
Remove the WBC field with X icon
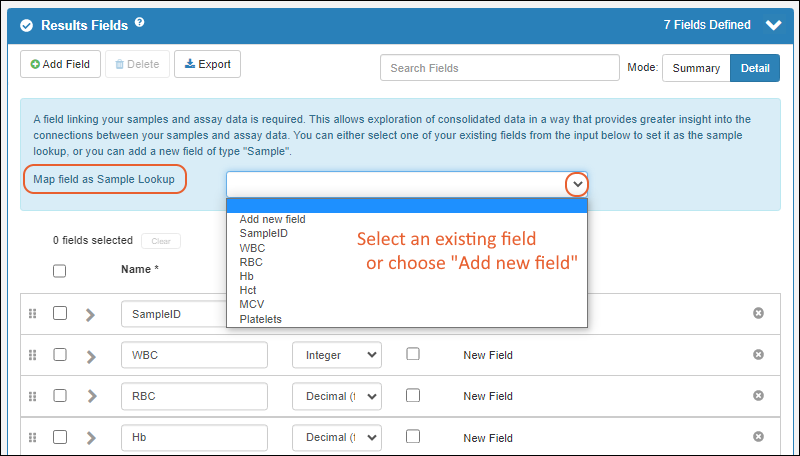tap(758, 354)
